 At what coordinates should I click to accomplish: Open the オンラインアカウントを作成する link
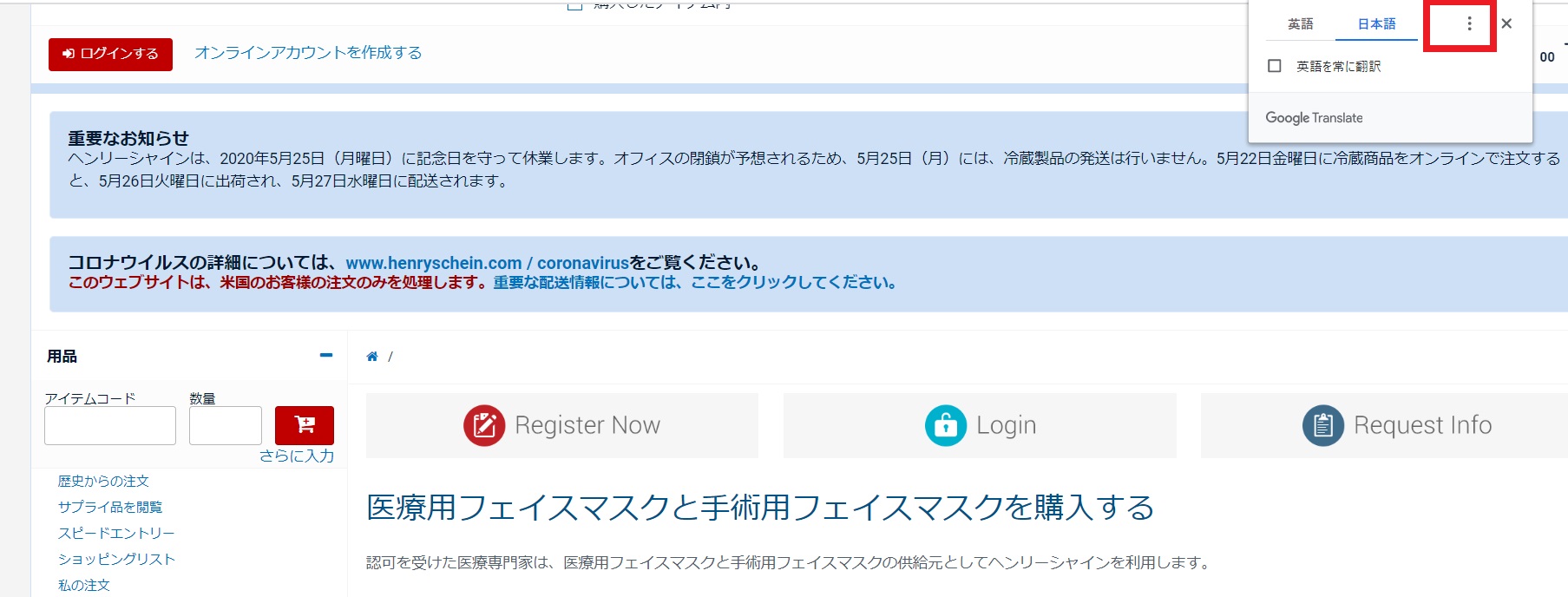(308, 53)
